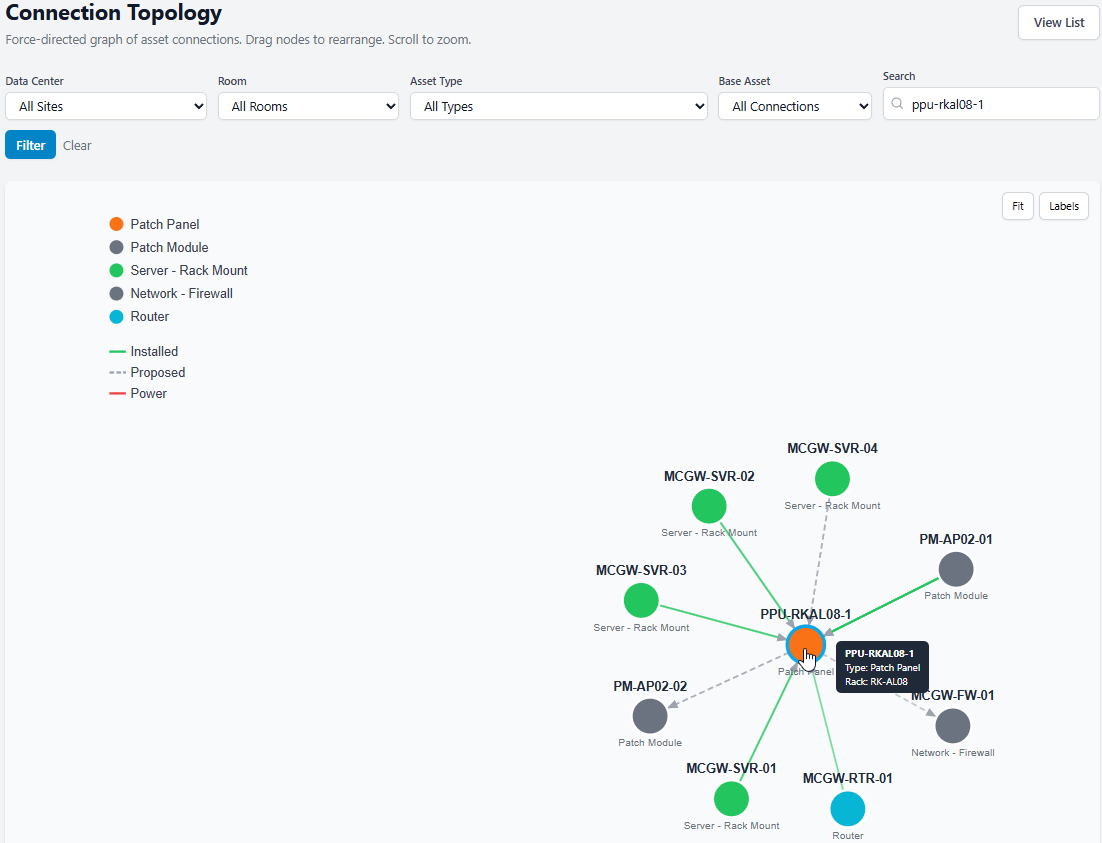Click the search magnifier icon
This screenshot has width=1102, height=843.
tap(897, 104)
